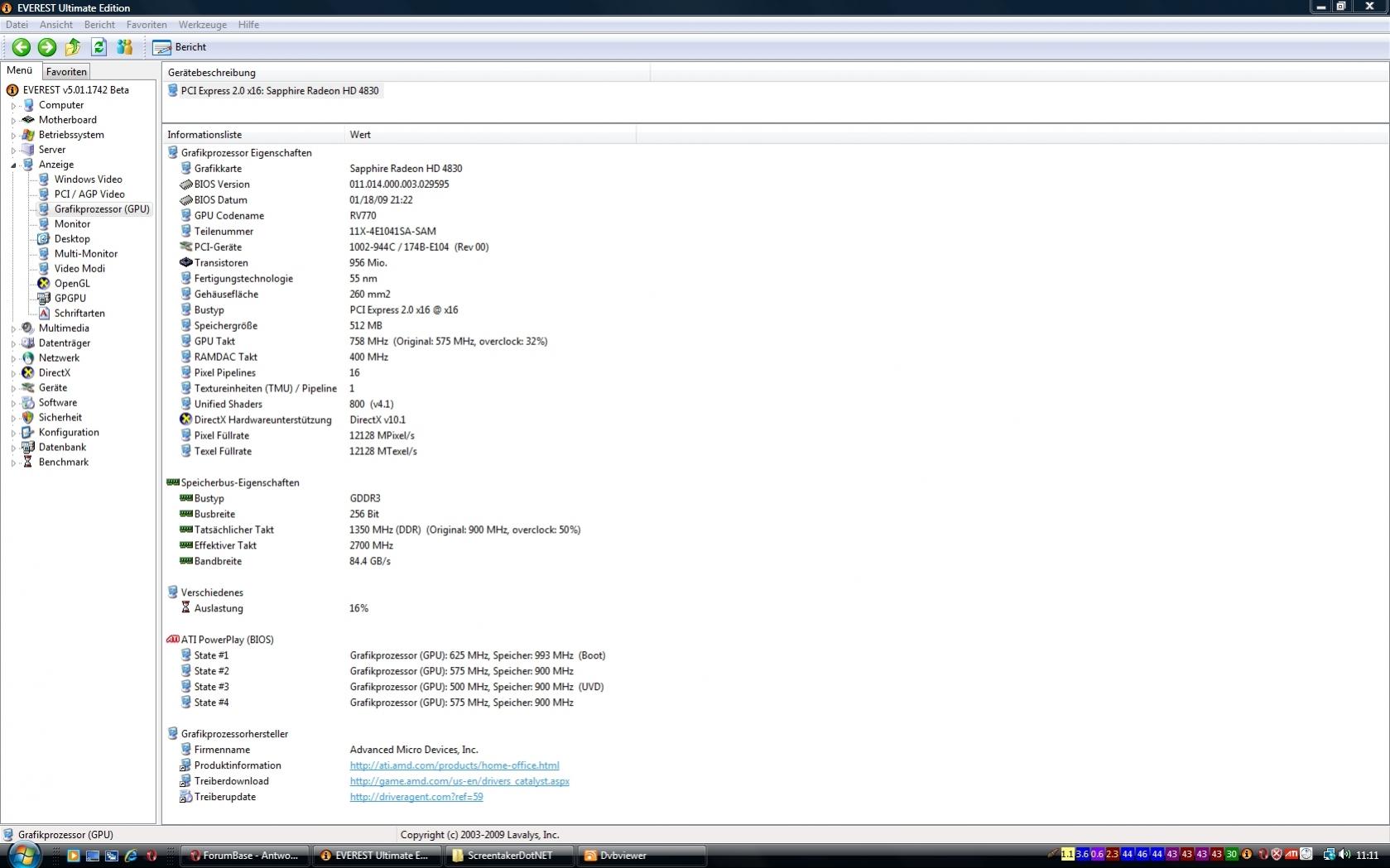Click the green Forward arrow toolbar icon
The image size is (1390, 868).
pos(47,47)
